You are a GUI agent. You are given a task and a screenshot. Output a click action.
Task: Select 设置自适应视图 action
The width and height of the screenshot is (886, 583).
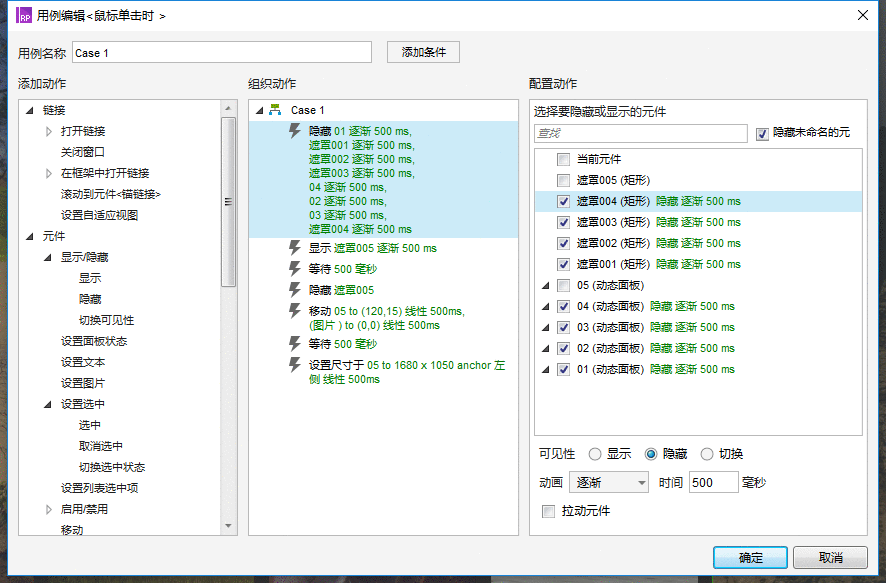pyautogui.click(x=99, y=215)
